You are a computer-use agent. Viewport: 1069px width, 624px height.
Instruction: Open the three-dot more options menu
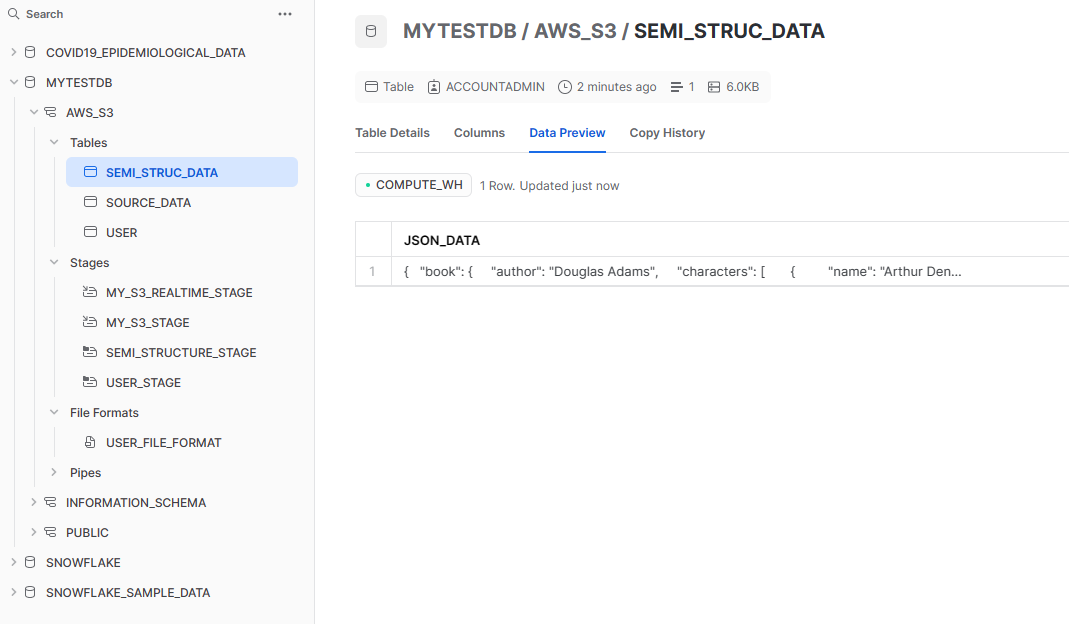coord(285,14)
